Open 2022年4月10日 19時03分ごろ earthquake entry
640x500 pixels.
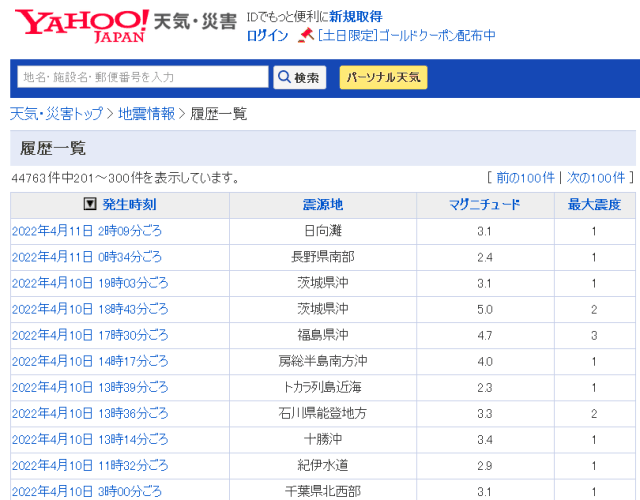pyautogui.click(x=90, y=283)
